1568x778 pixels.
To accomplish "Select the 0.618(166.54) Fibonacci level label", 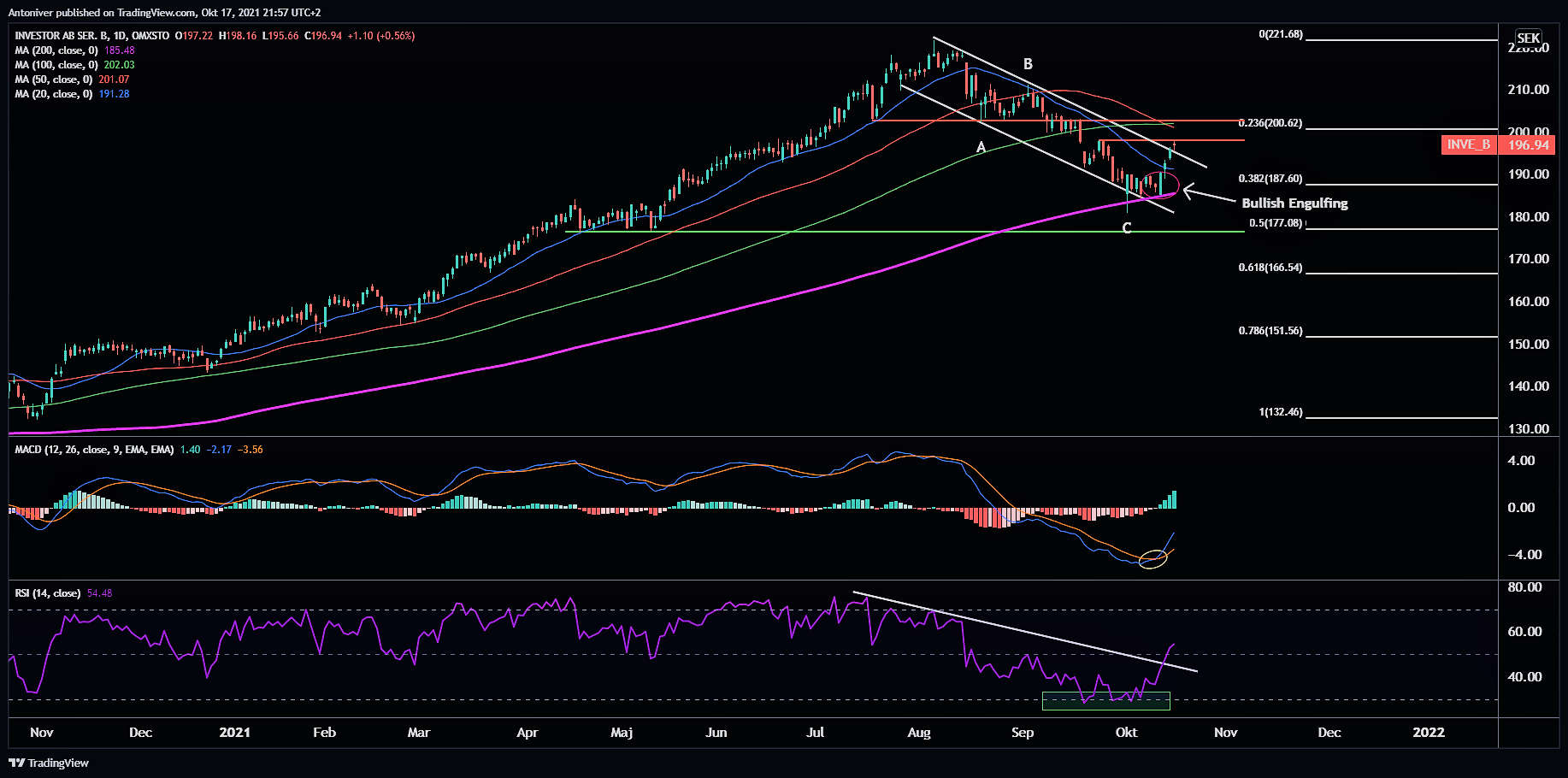I will [x=1270, y=268].
